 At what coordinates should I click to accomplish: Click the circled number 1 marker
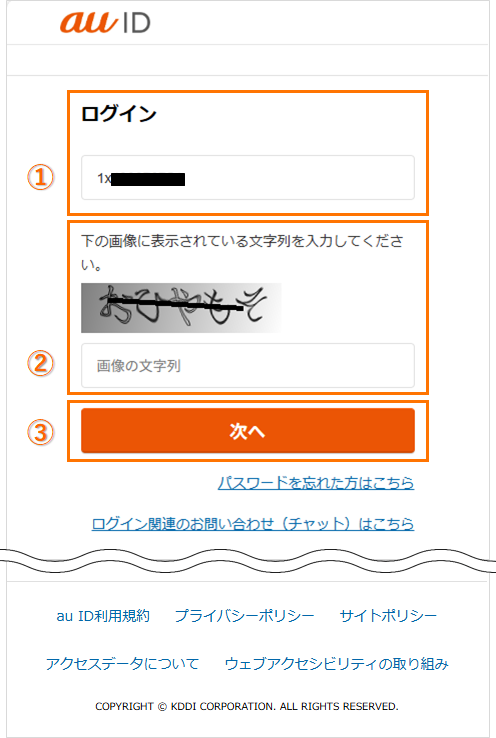[x=40, y=177]
